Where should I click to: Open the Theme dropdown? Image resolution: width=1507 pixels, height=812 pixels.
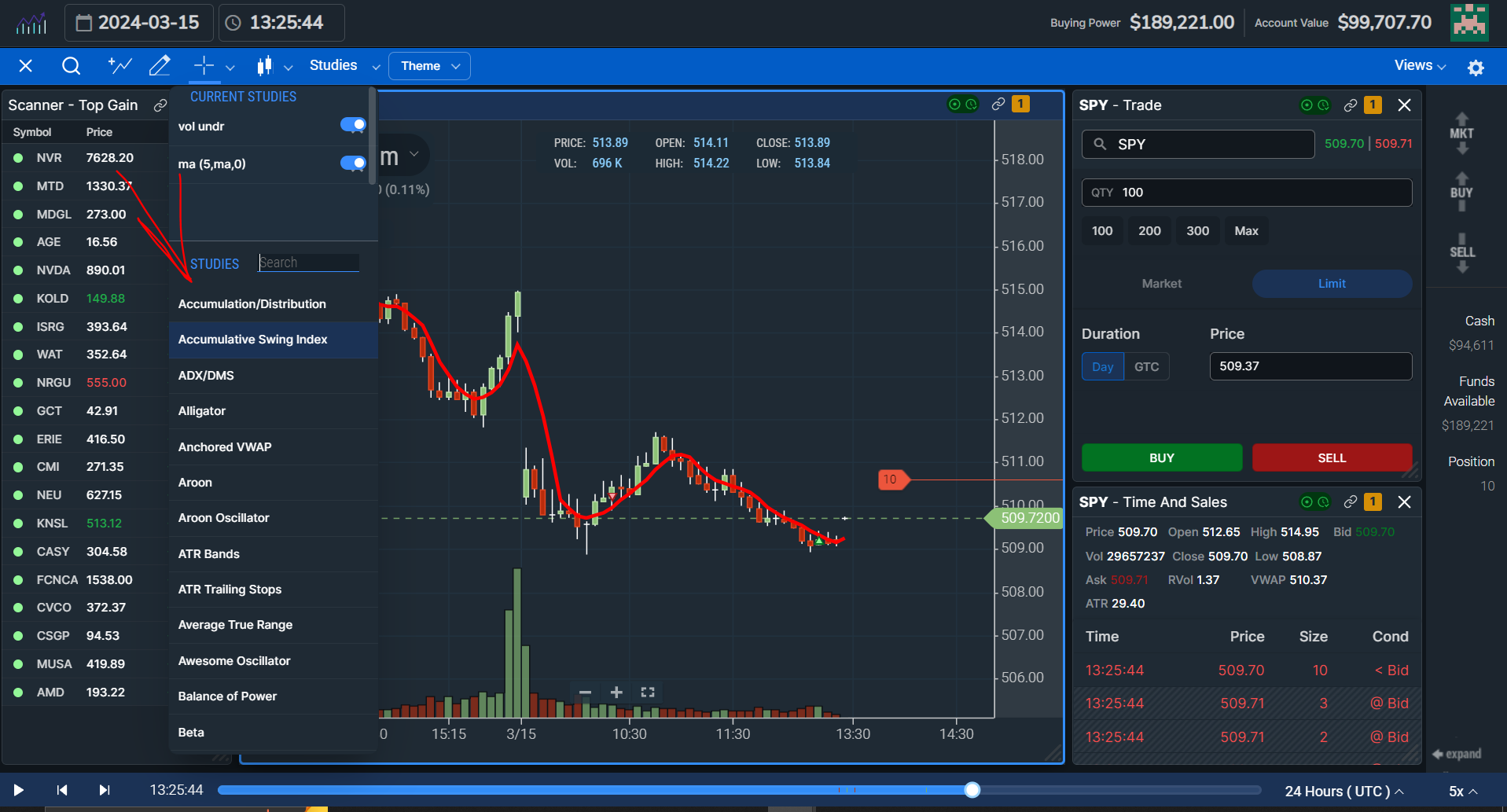428,66
